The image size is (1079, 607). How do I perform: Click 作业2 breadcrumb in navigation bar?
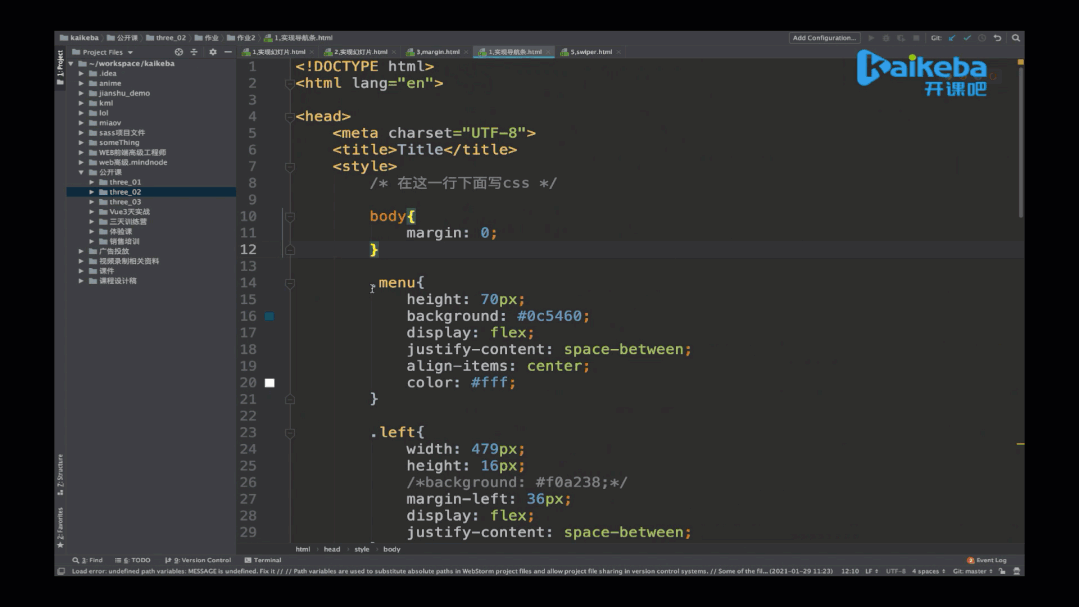point(242,38)
